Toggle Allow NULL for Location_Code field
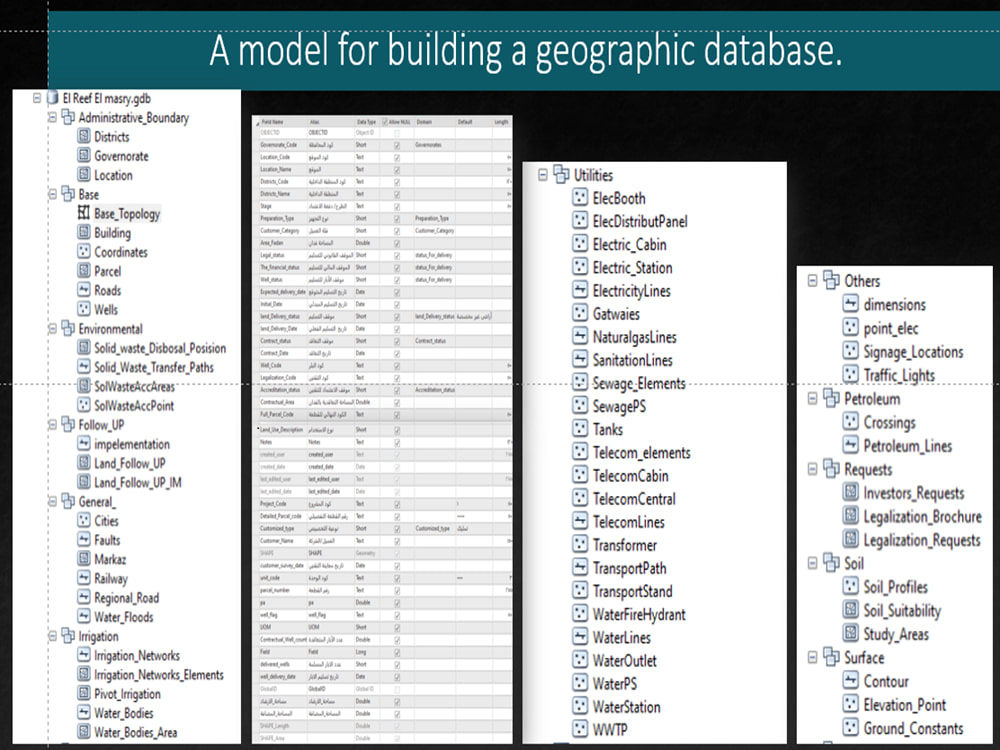 click(397, 158)
